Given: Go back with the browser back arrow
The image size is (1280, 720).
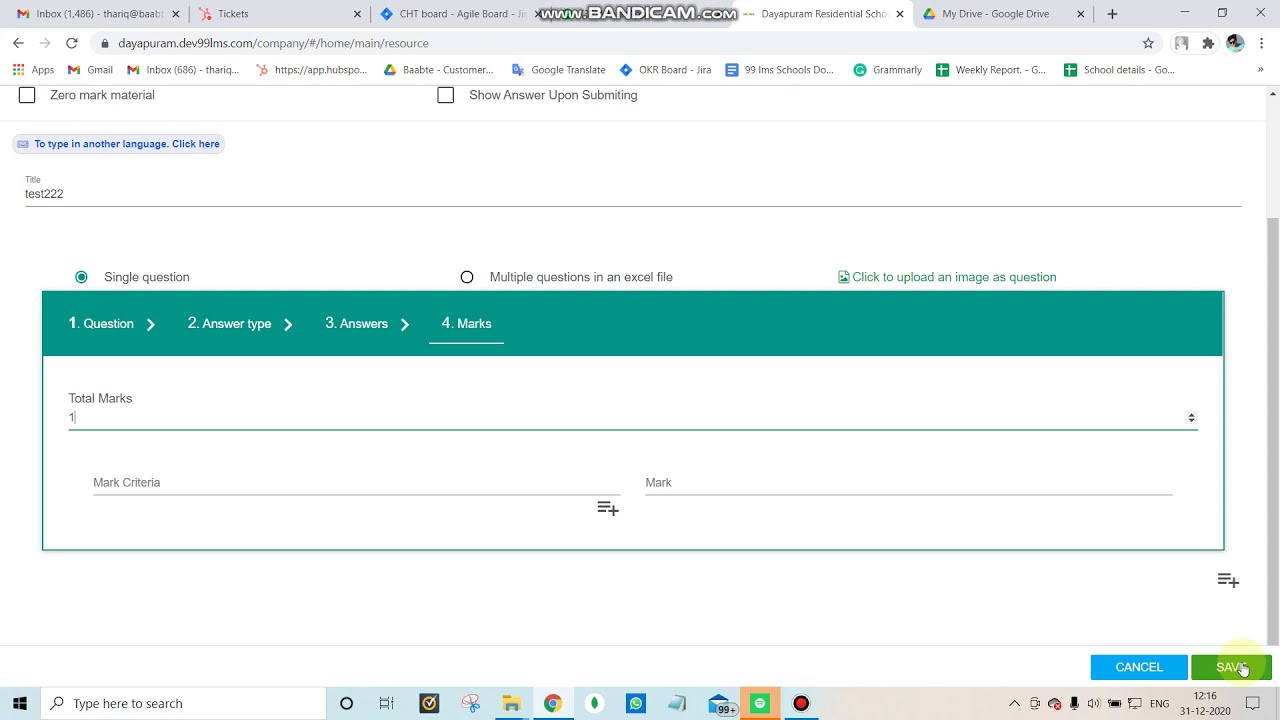Looking at the screenshot, I should [x=18, y=43].
